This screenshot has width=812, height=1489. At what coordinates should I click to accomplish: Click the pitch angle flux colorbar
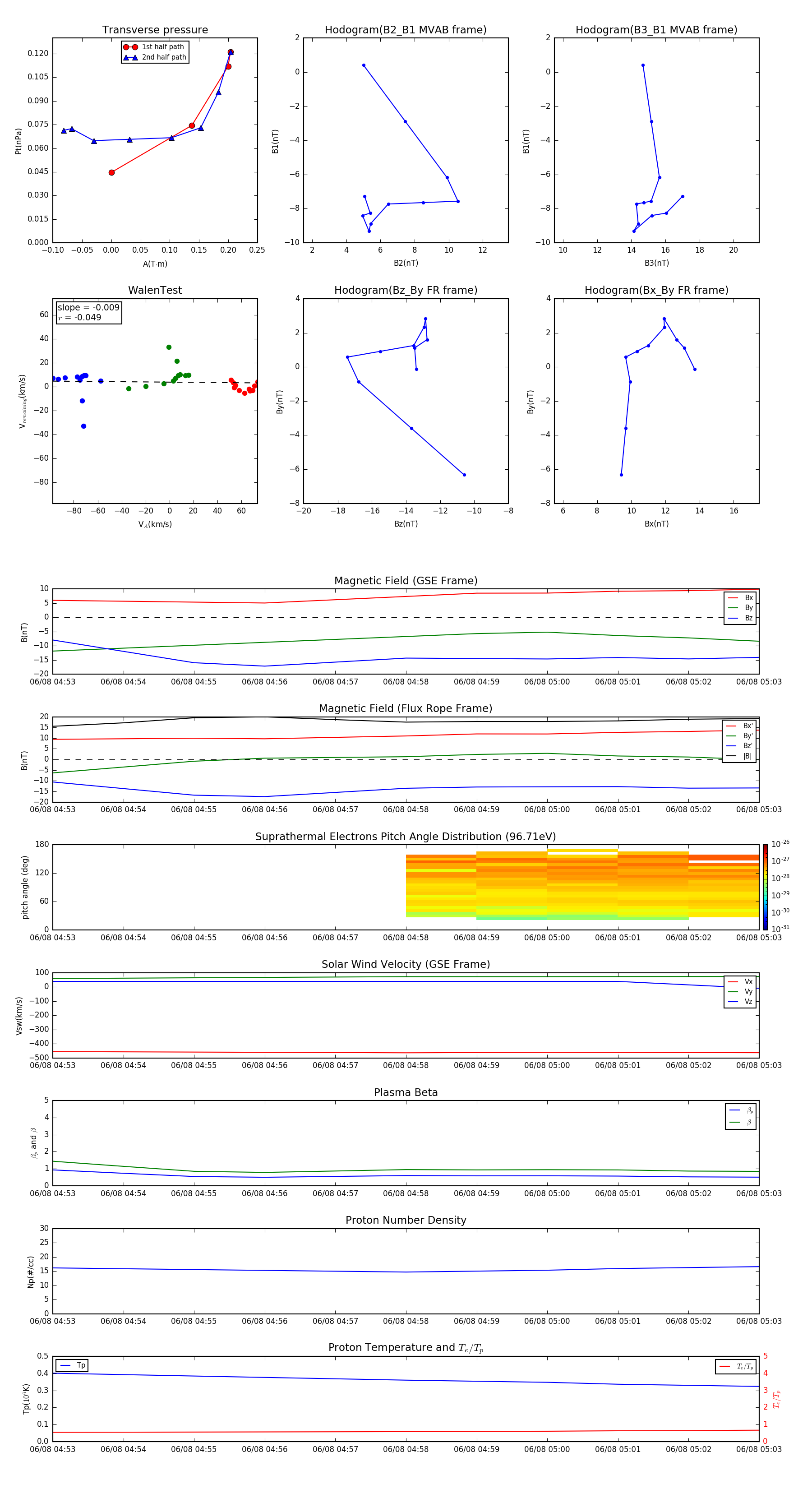[765, 887]
